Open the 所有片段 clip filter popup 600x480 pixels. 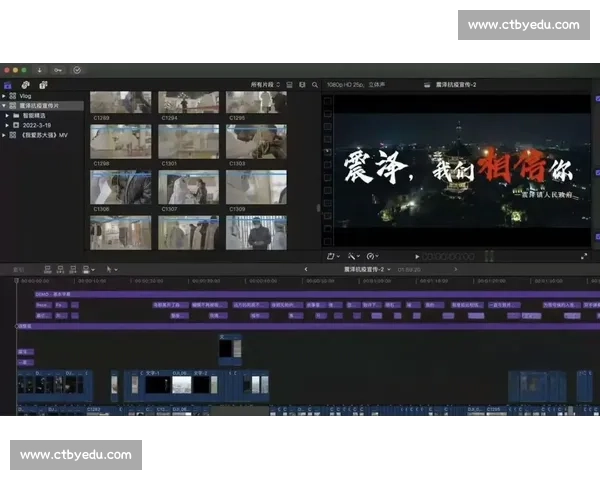click(265, 85)
